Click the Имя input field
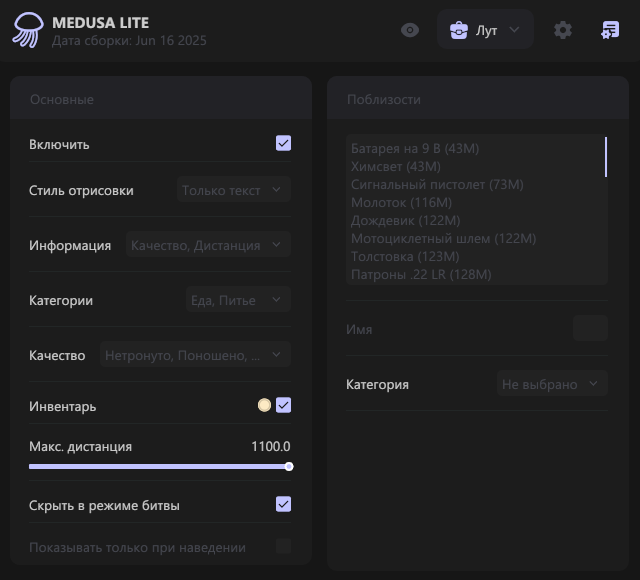This screenshot has width=640, height=580. pyautogui.click(x=590, y=328)
